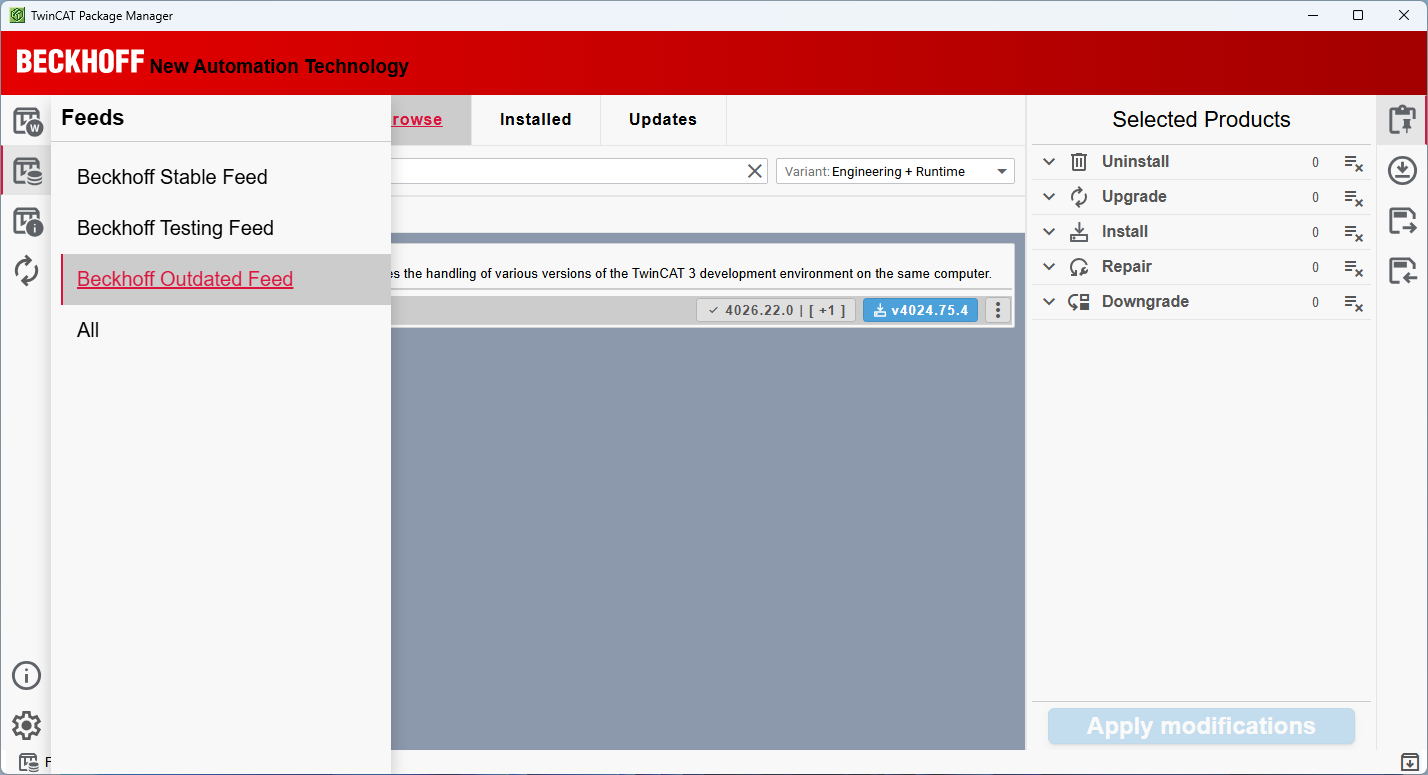The height and width of the screenshot is (775, 1428).
Task: Clear the Repair list with its remove icon
Action: pyautogui.click(x=1353, y=268)
